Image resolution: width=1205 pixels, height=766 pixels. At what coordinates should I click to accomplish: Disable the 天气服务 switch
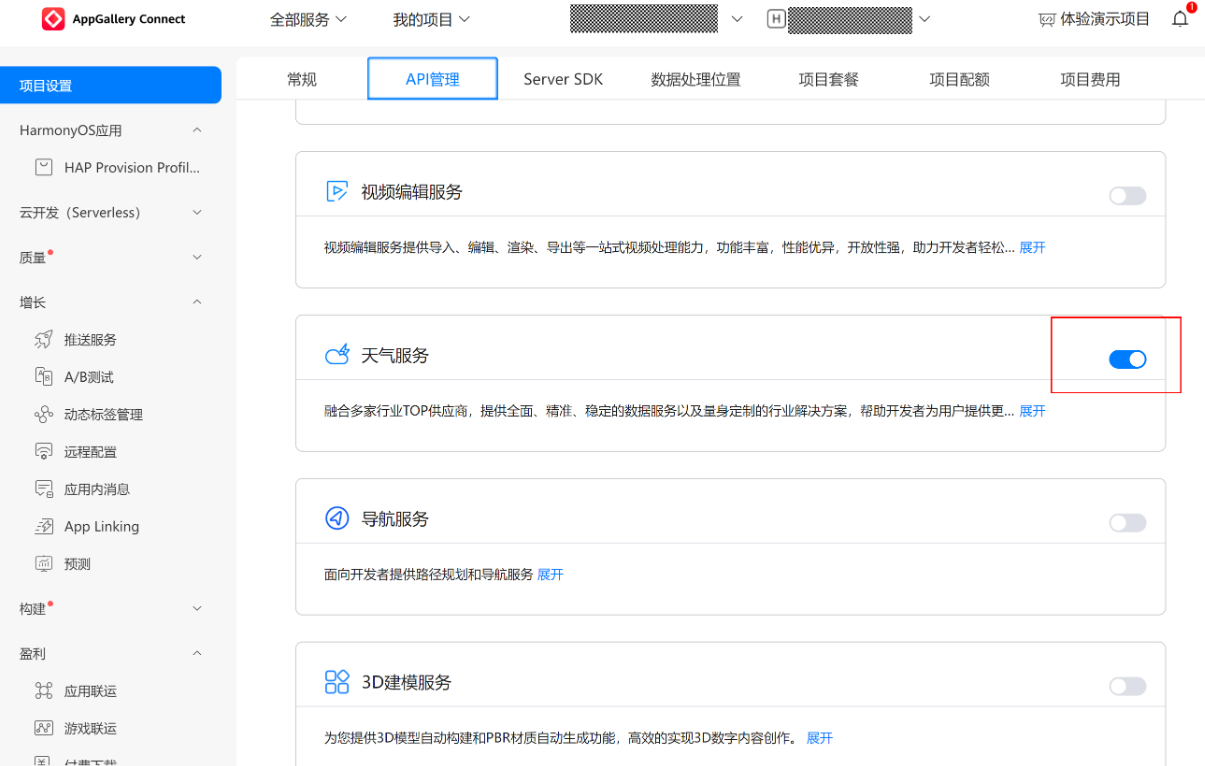(1127, 360)
